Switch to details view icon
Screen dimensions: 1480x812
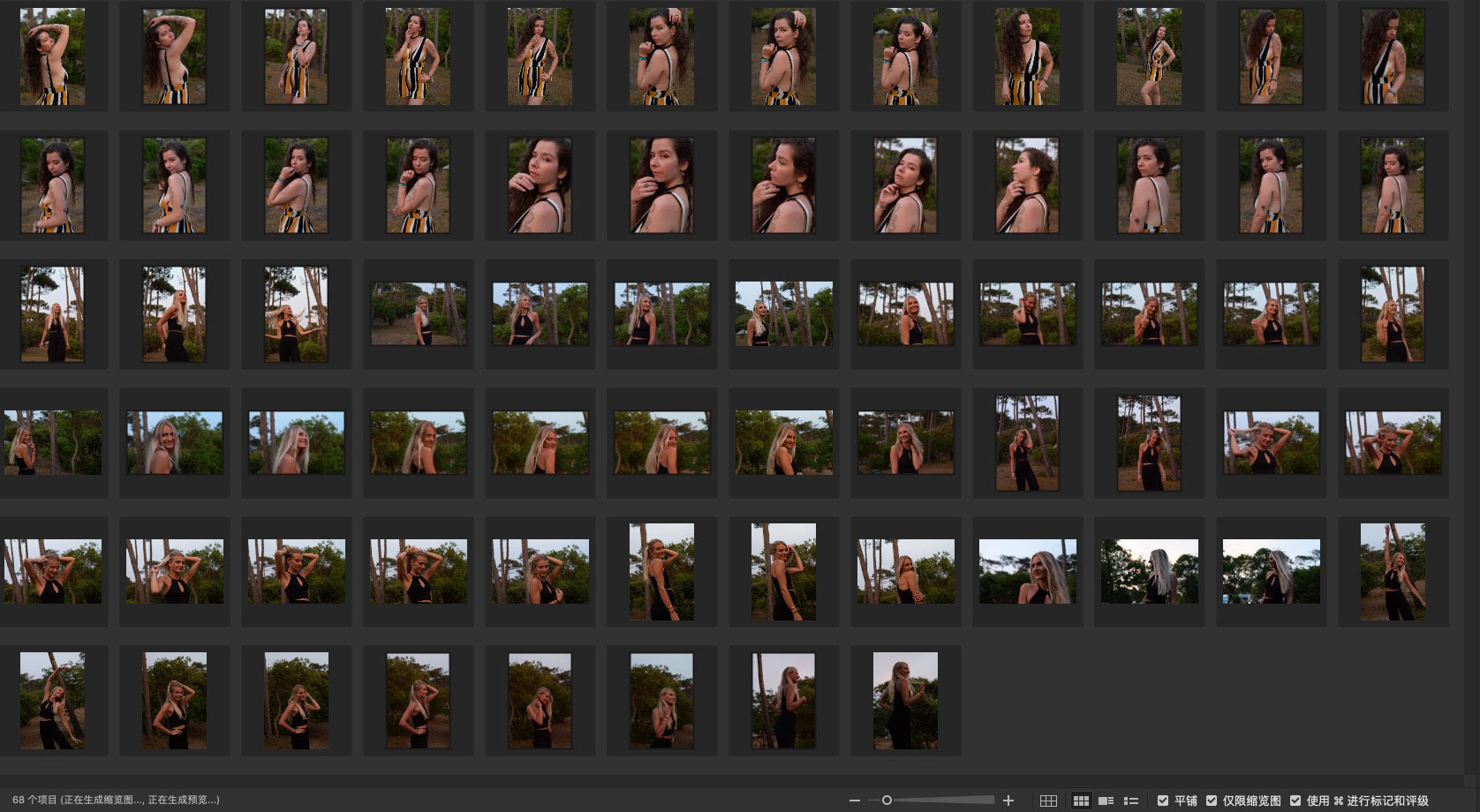point(1105,801)
